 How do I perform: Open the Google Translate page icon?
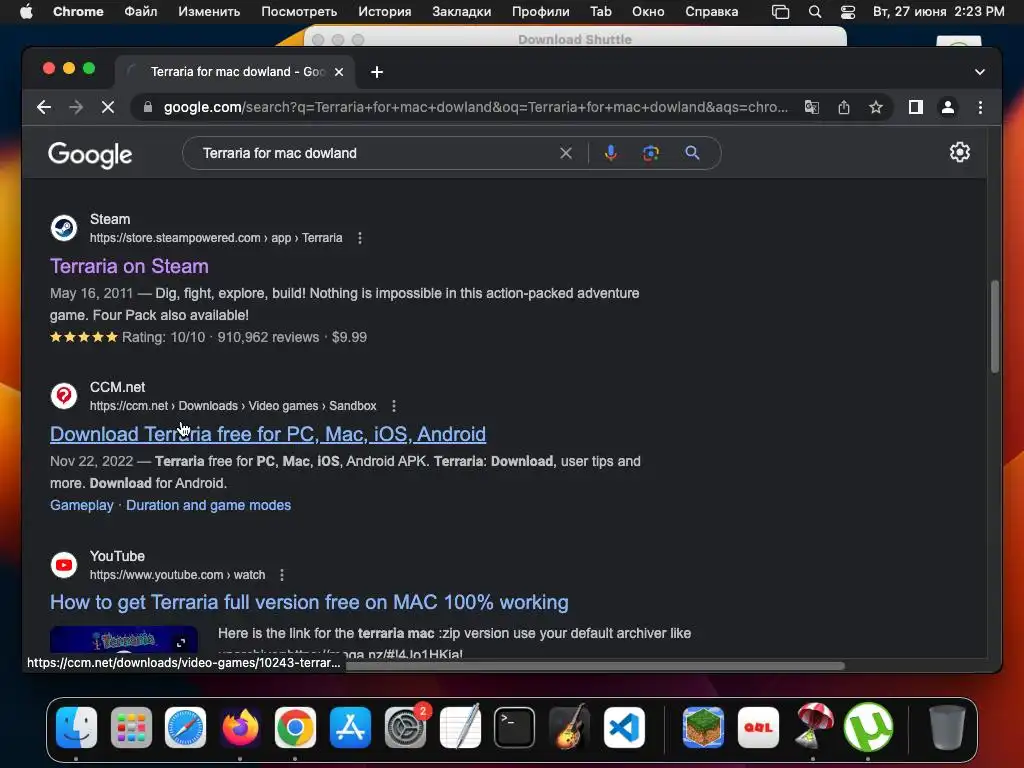coord(812,107)
